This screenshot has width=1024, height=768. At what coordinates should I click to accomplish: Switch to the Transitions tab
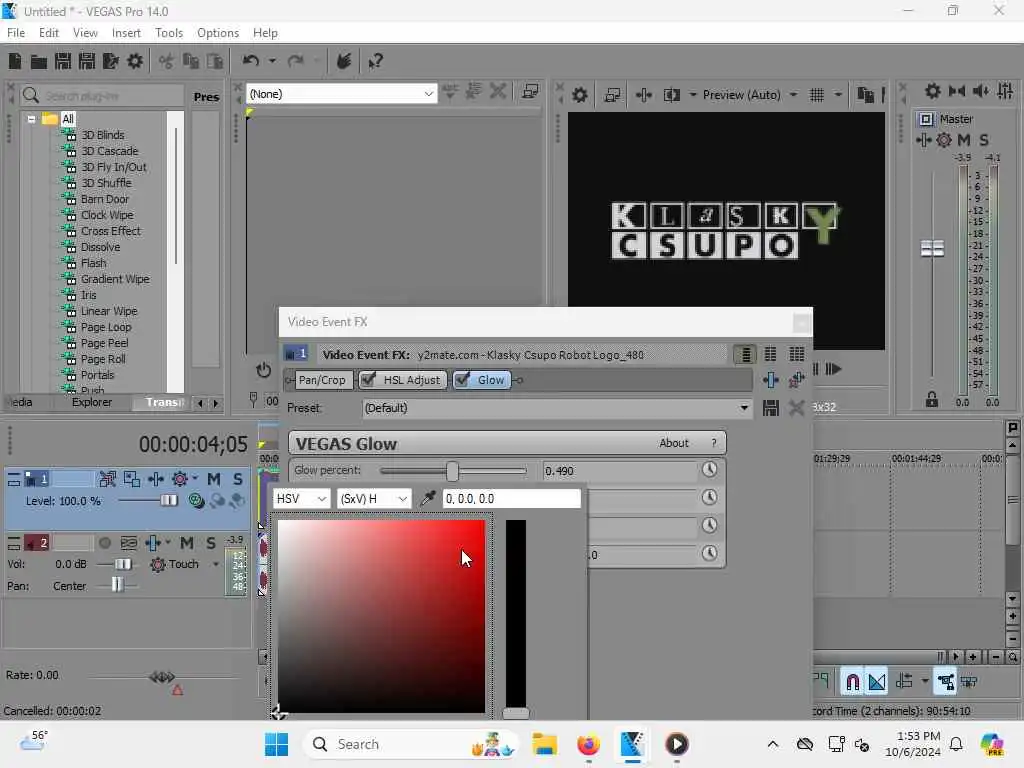tap(165, 402)
